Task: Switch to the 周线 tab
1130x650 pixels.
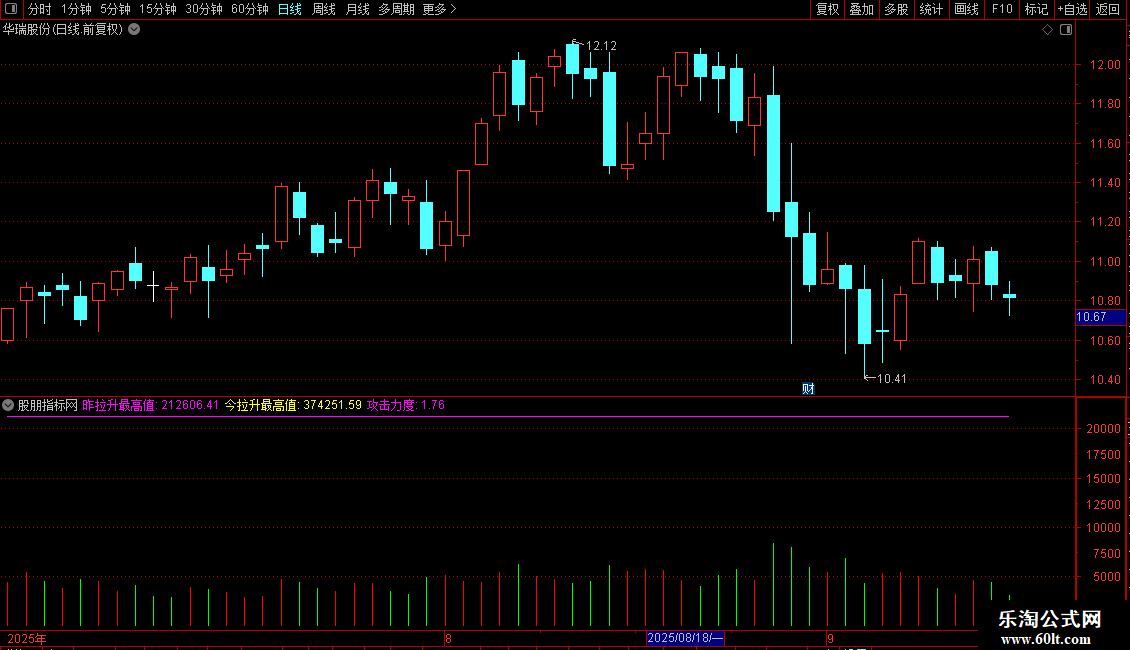Action: pyautogui.click(x=324, y=9)
